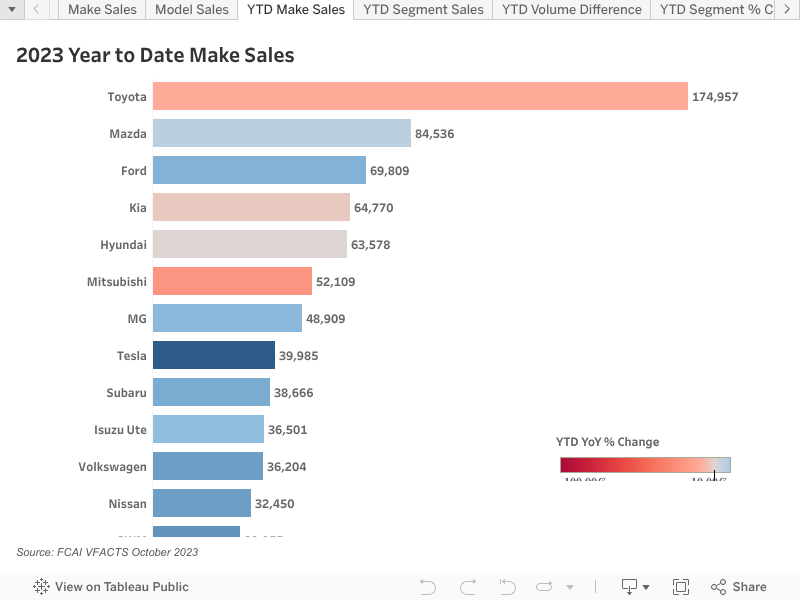Click the 84,536 value label
The height and width of the screenshot is (600, 800).
[x=434, y=134]
